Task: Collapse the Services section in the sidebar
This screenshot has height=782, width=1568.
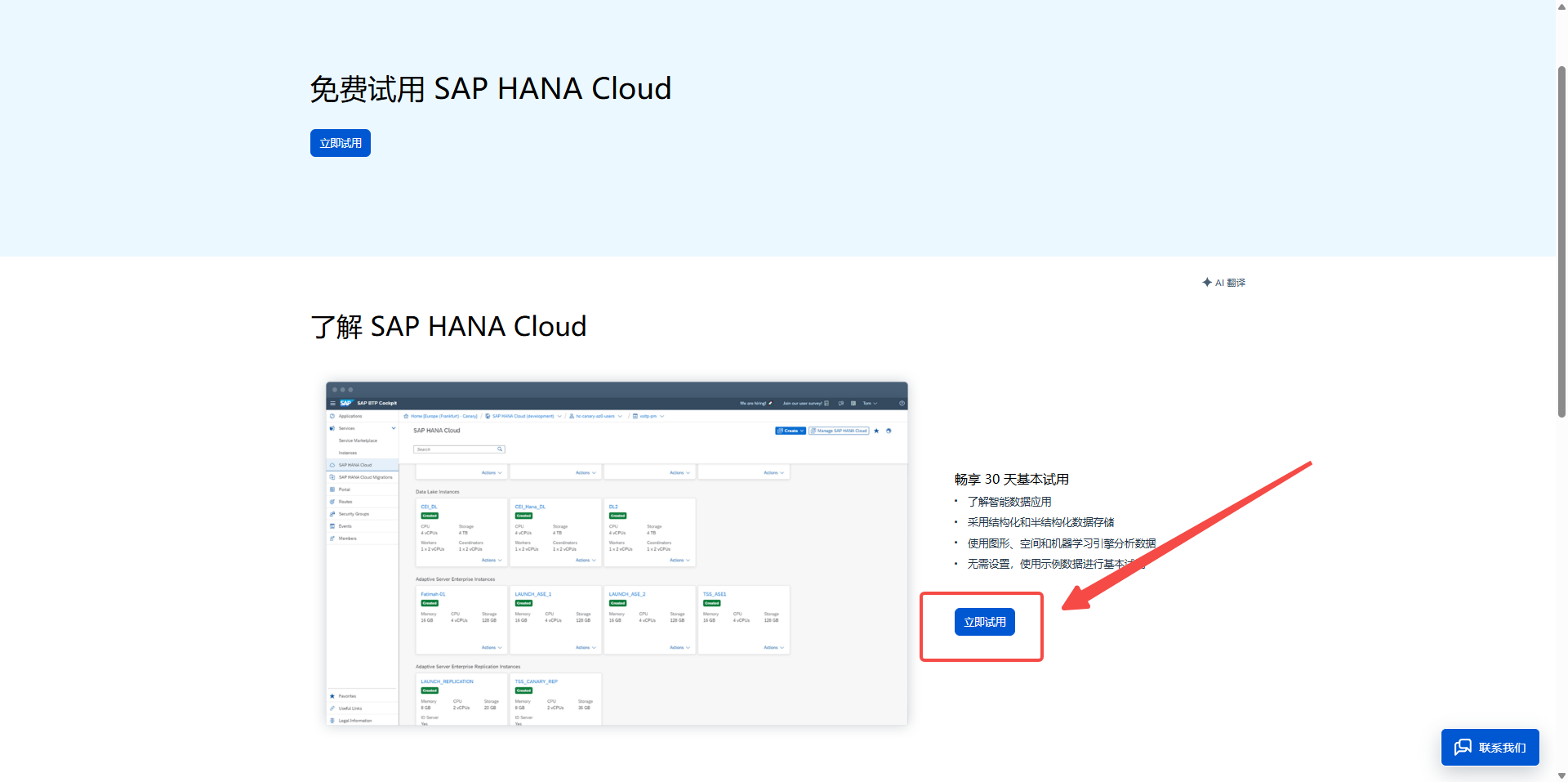Action: coord(393,428)
